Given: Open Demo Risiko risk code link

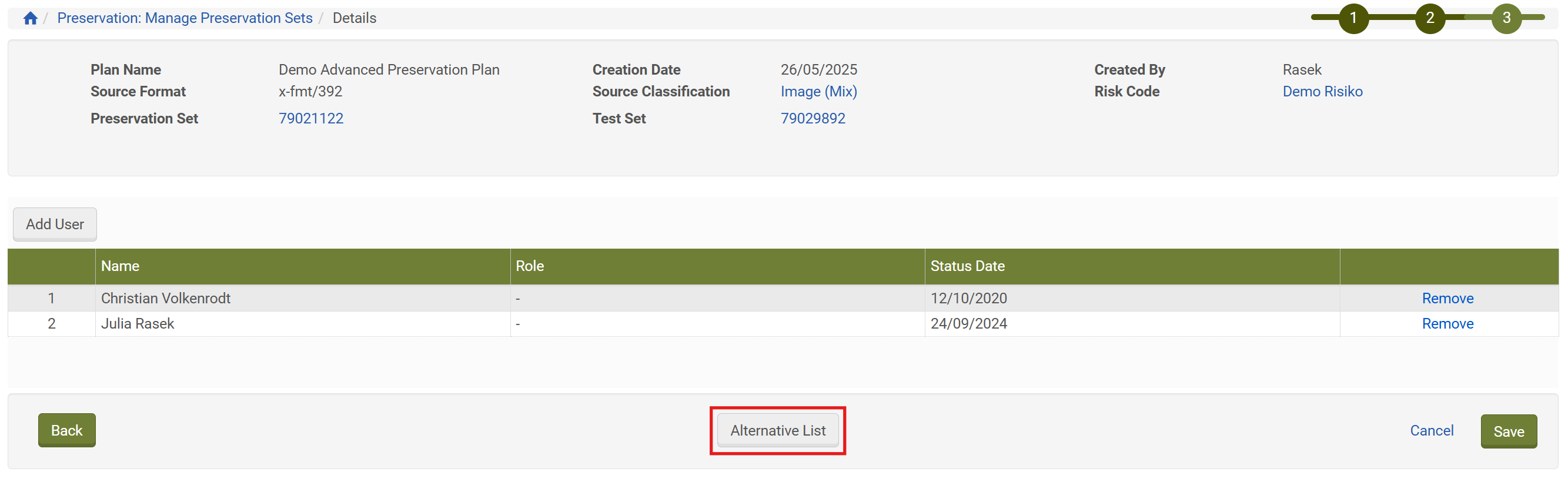Looking at the screenshot, I should point(1322,91).
